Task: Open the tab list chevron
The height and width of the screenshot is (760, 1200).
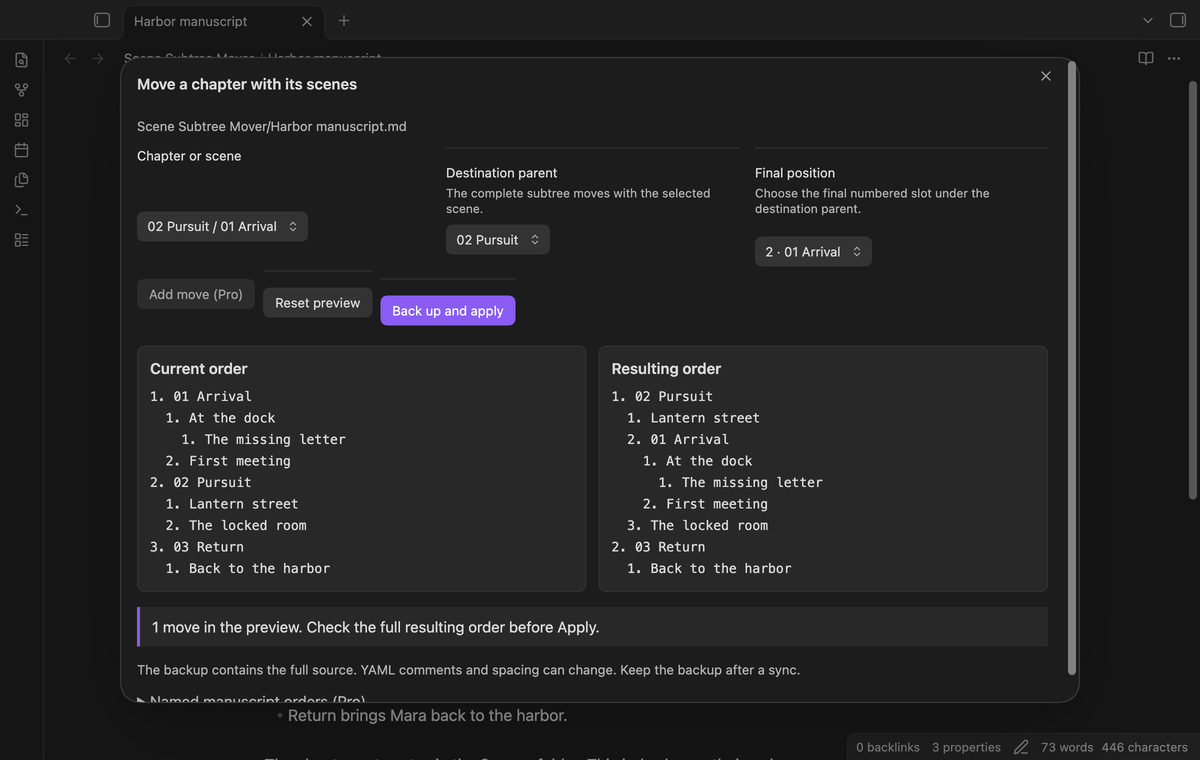Action: pos(1148,20)
